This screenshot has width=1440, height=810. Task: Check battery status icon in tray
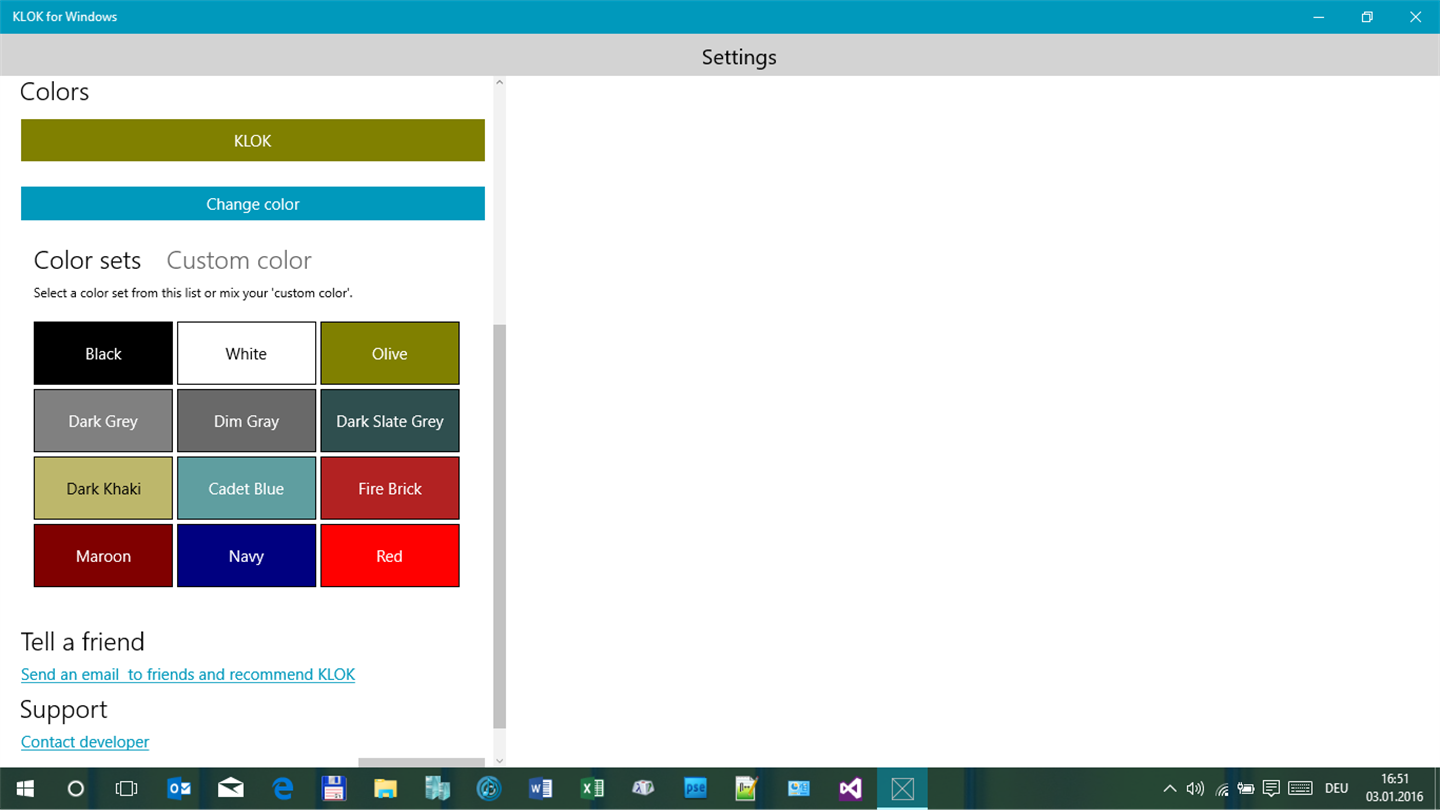click(1246, 789)
